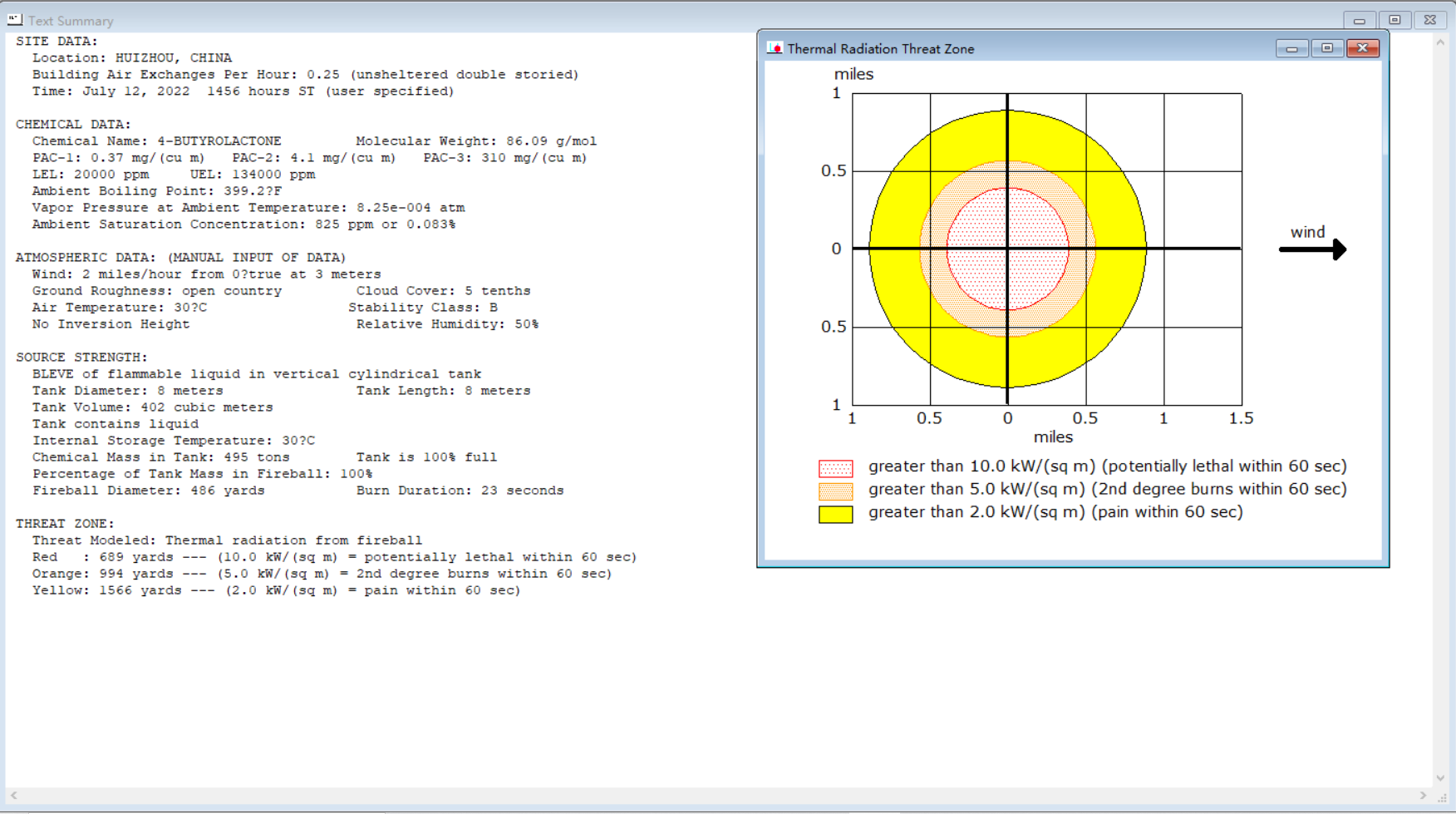Click the "miles" label below the horizontal axis

(1053, 437)
